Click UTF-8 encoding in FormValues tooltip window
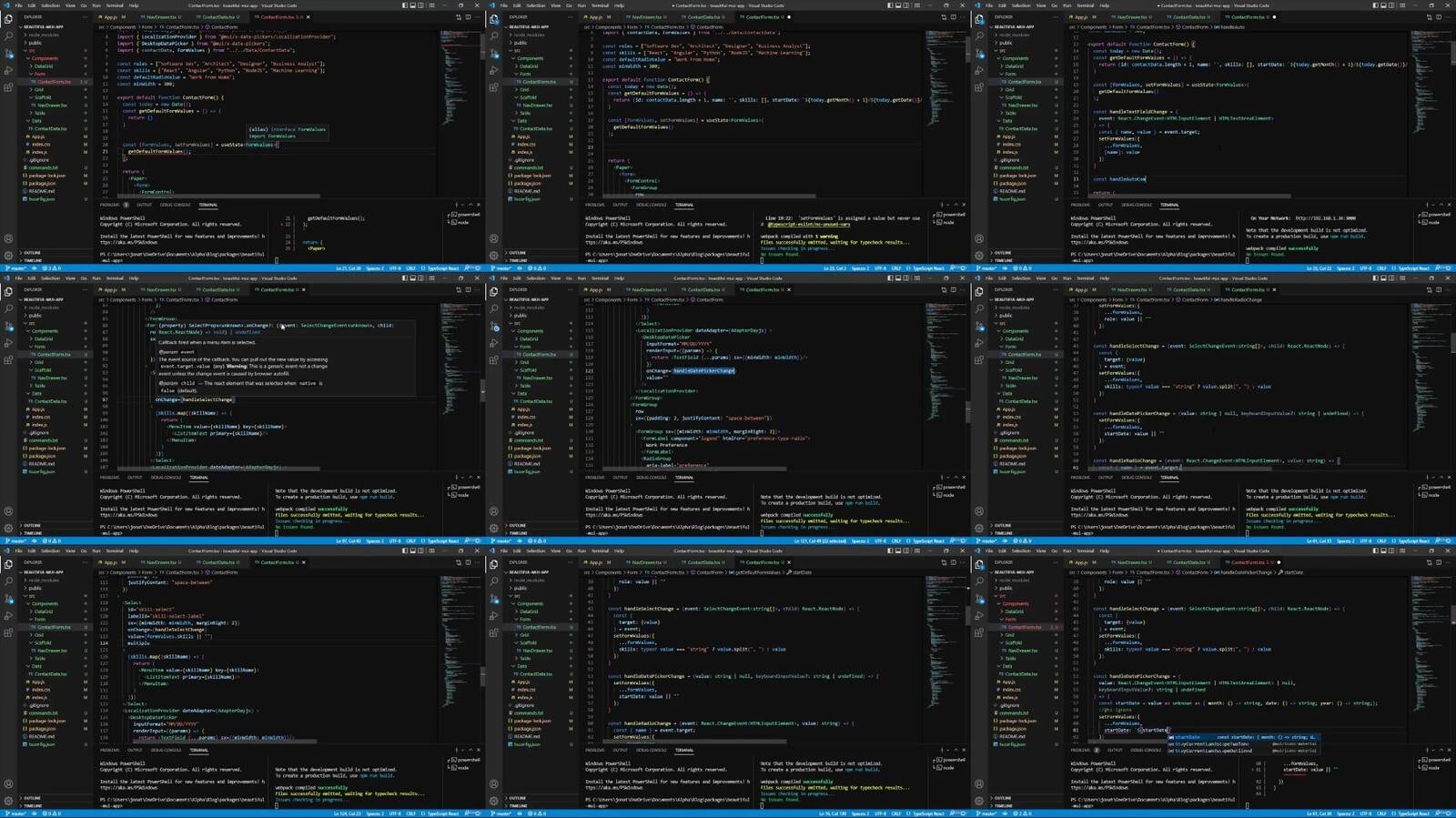 pyautogui.click(x=394, y=268)
